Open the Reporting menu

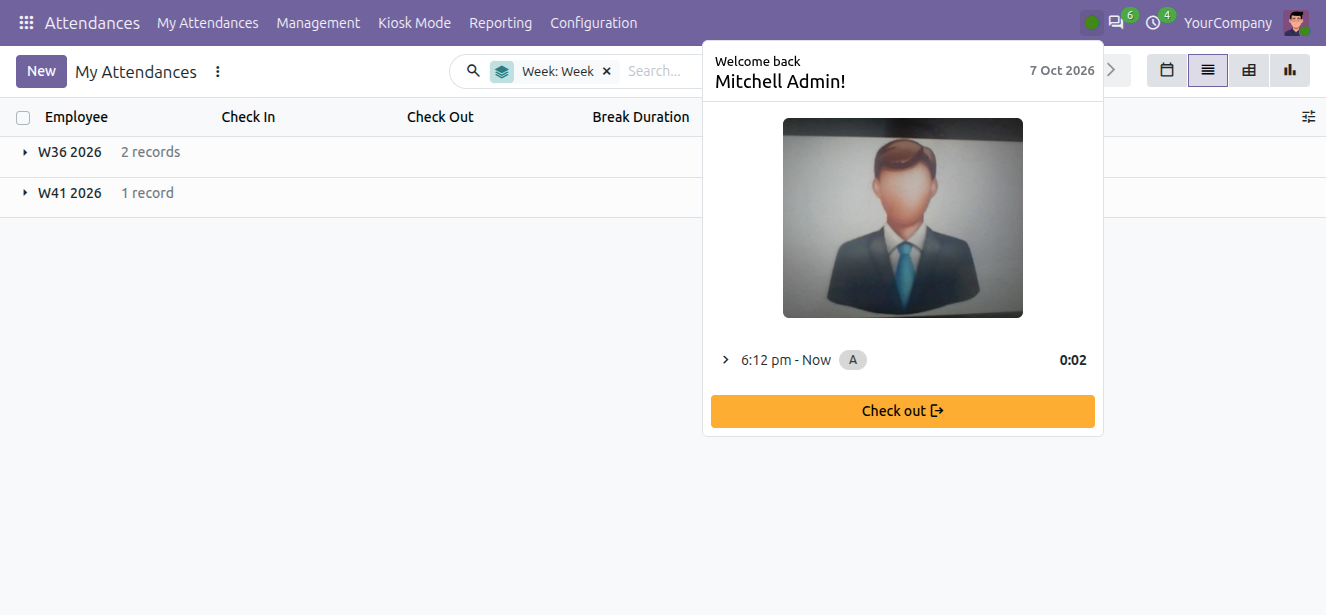(x=500, y=22)
